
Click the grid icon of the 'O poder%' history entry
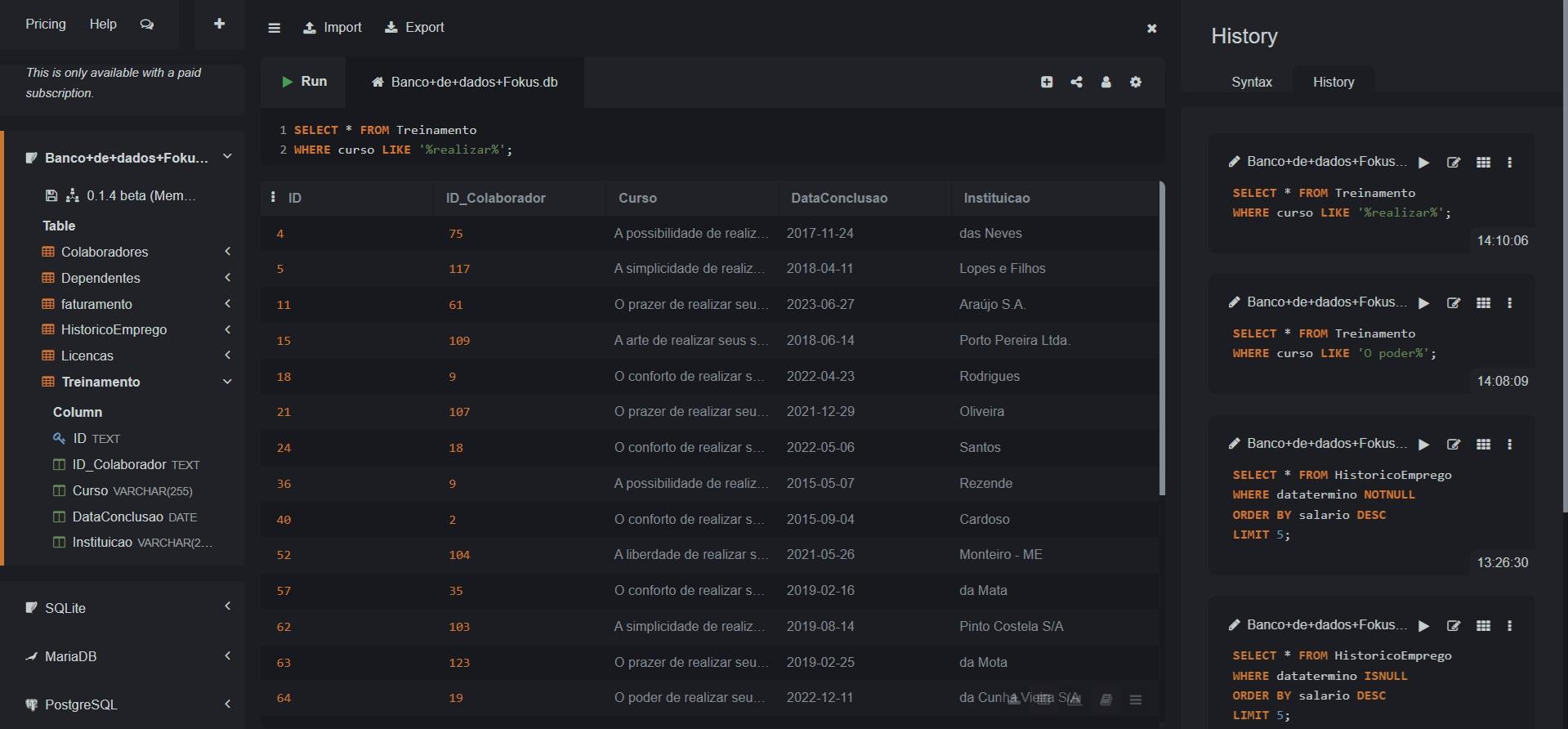coord(1484,303)
